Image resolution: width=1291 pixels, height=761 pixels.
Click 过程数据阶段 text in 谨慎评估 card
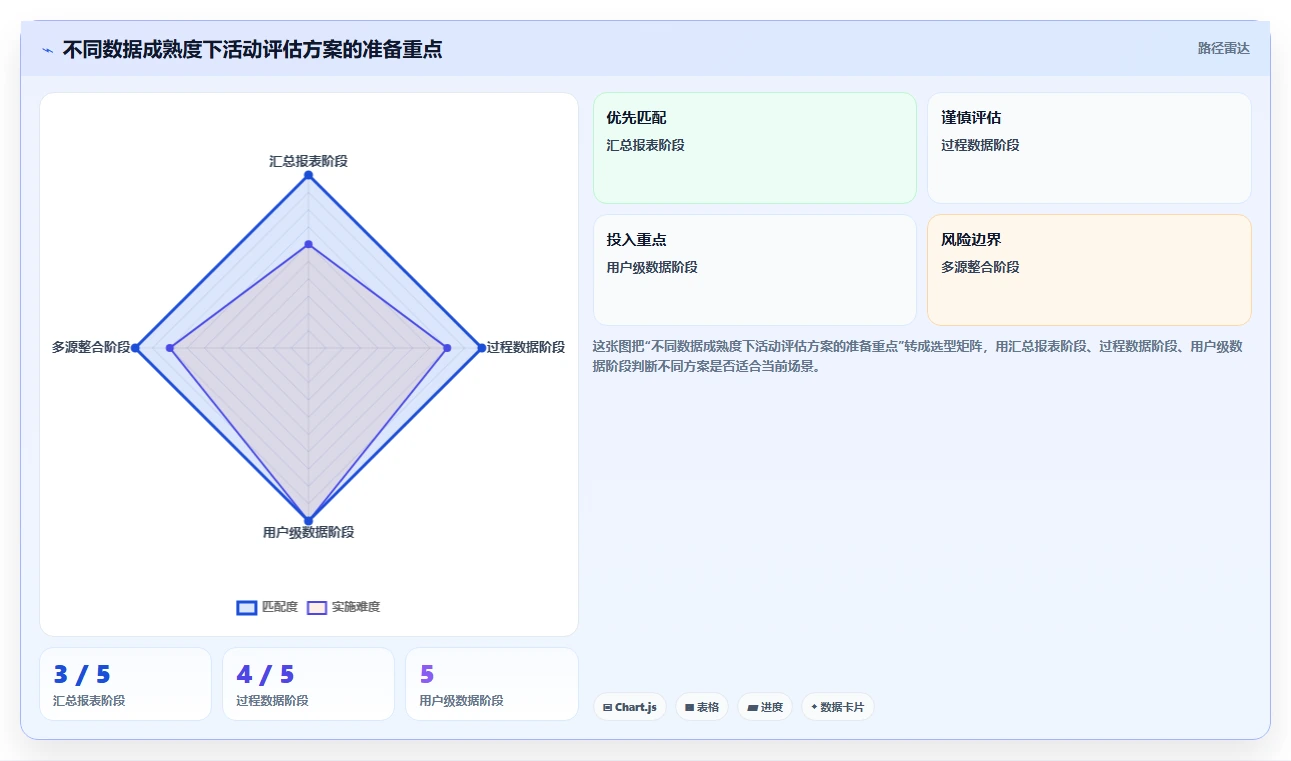click(980, 145)
